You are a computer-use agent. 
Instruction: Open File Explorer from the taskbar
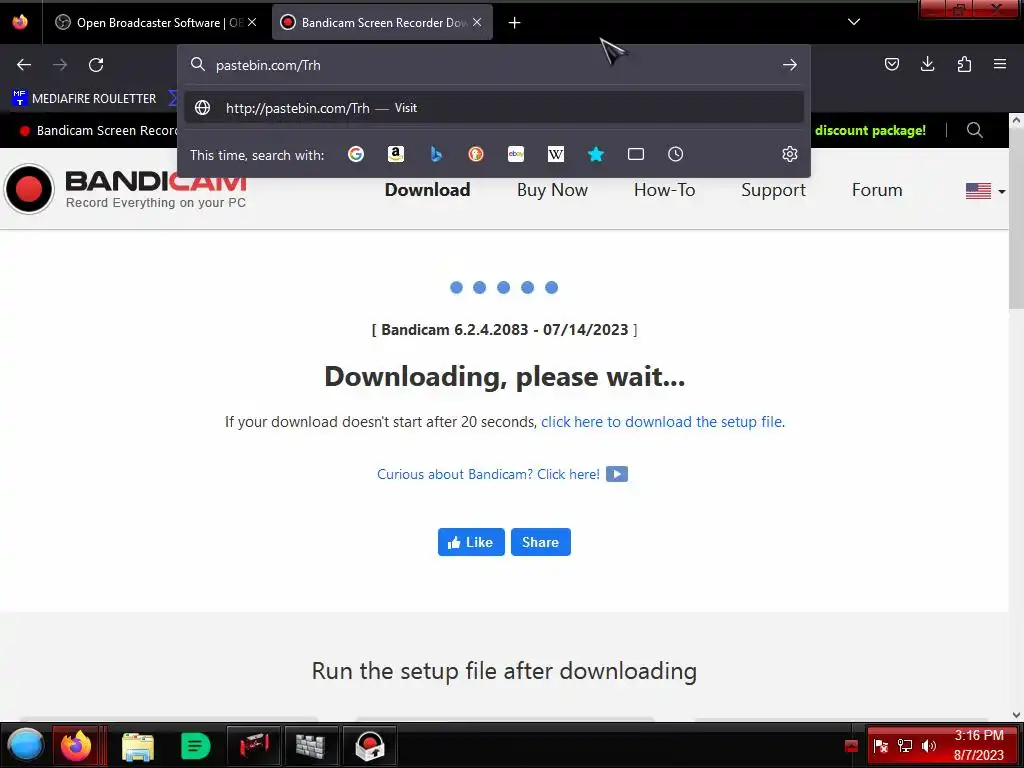point(138,746)
